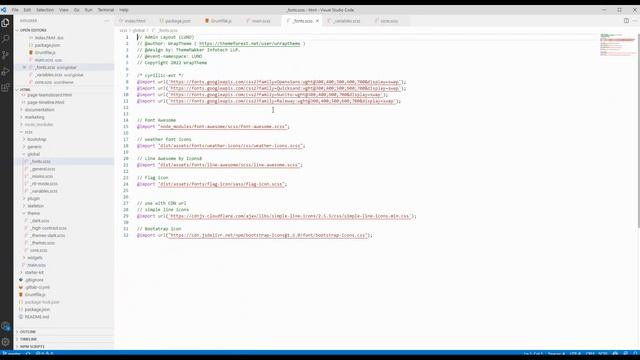The height and width of the screenshot is (360, 640).
Task: Expand the node_modules folder
Action: [x=38, y=124]
